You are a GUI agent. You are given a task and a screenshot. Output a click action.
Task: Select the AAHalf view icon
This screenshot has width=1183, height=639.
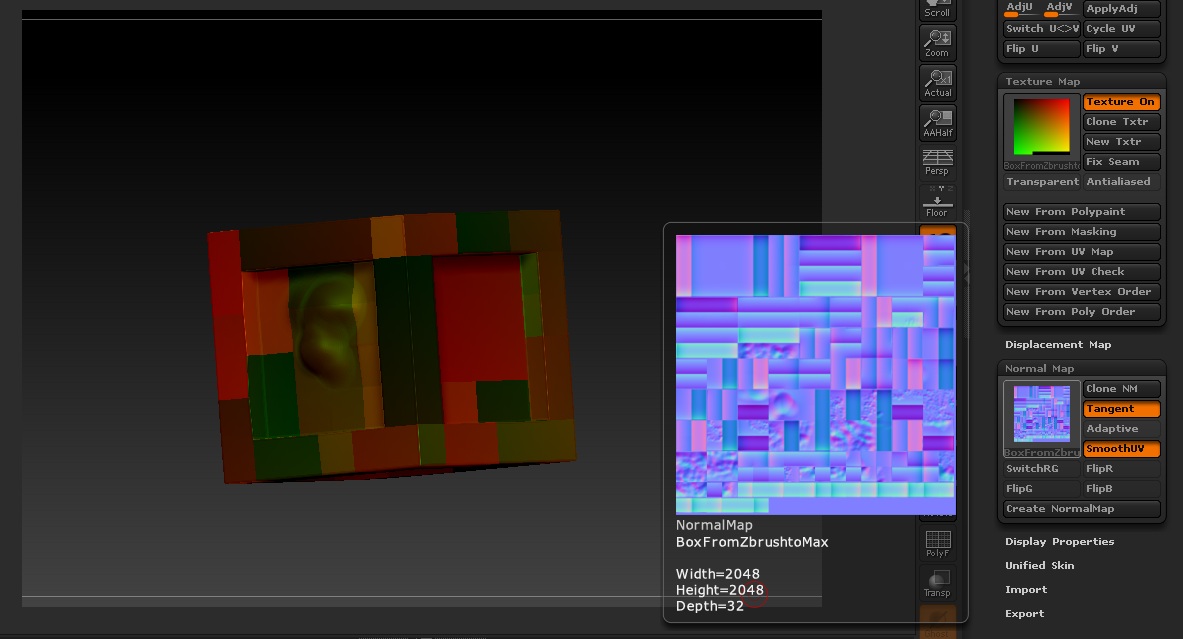938,123
